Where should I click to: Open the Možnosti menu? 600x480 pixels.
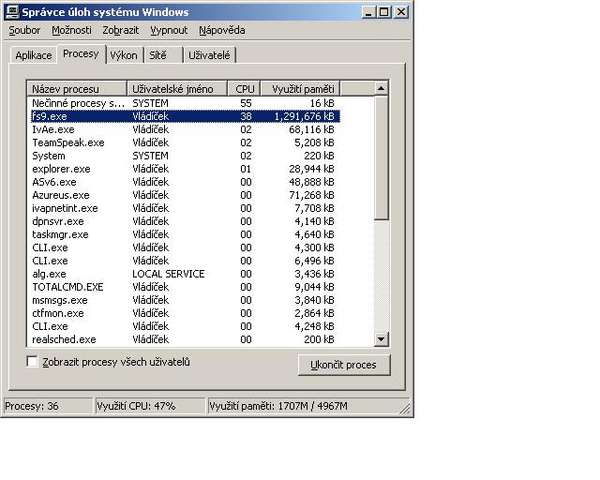pos(72,30)
